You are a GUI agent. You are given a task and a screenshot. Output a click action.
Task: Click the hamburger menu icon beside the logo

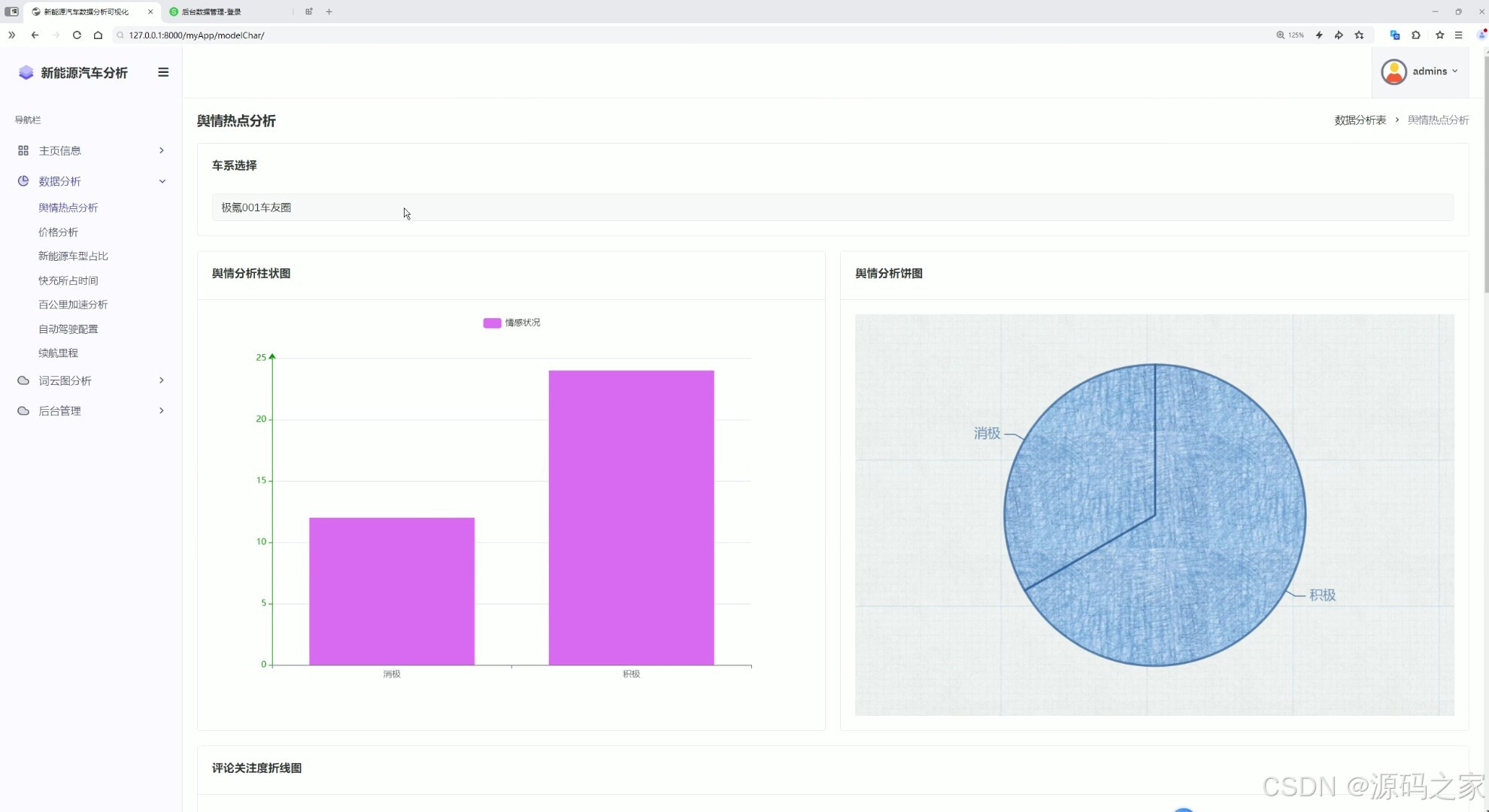(x=163, y=72)
